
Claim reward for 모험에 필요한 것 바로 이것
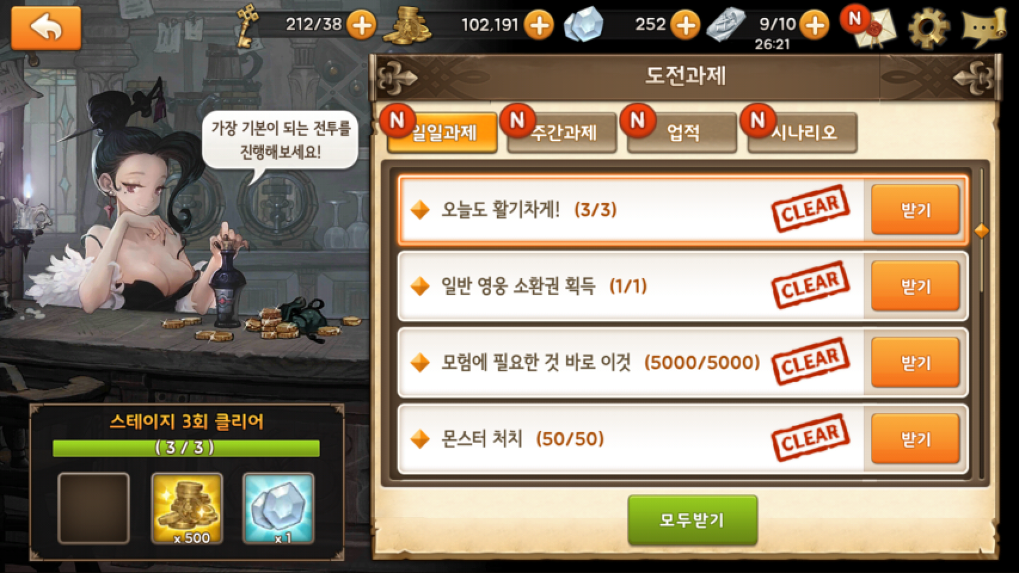915,363
